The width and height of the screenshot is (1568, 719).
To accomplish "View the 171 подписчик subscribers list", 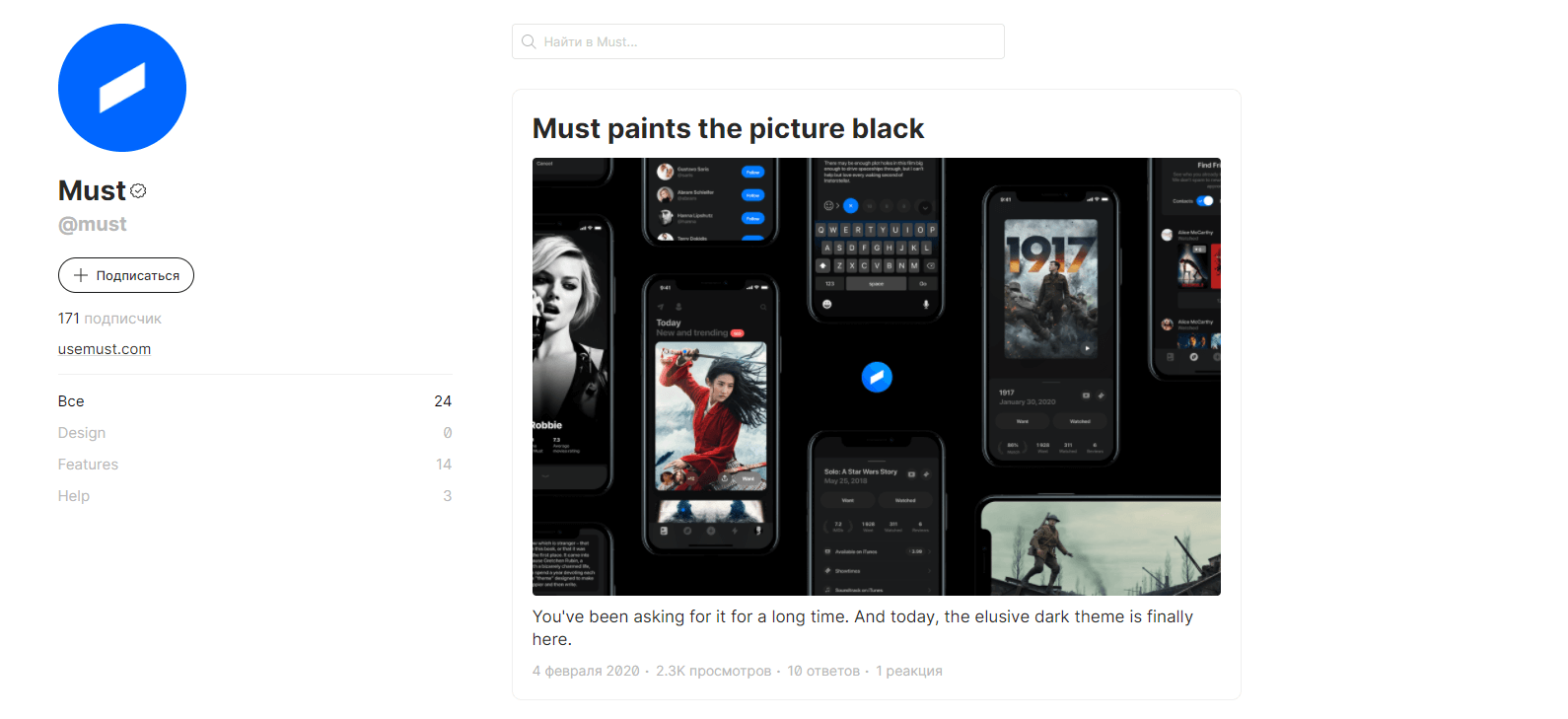I will 109,319.
